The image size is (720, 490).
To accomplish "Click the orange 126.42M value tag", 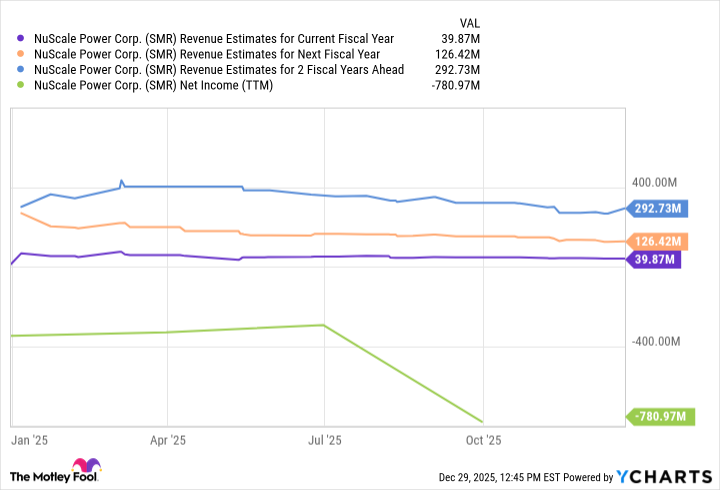I will 656,241.
